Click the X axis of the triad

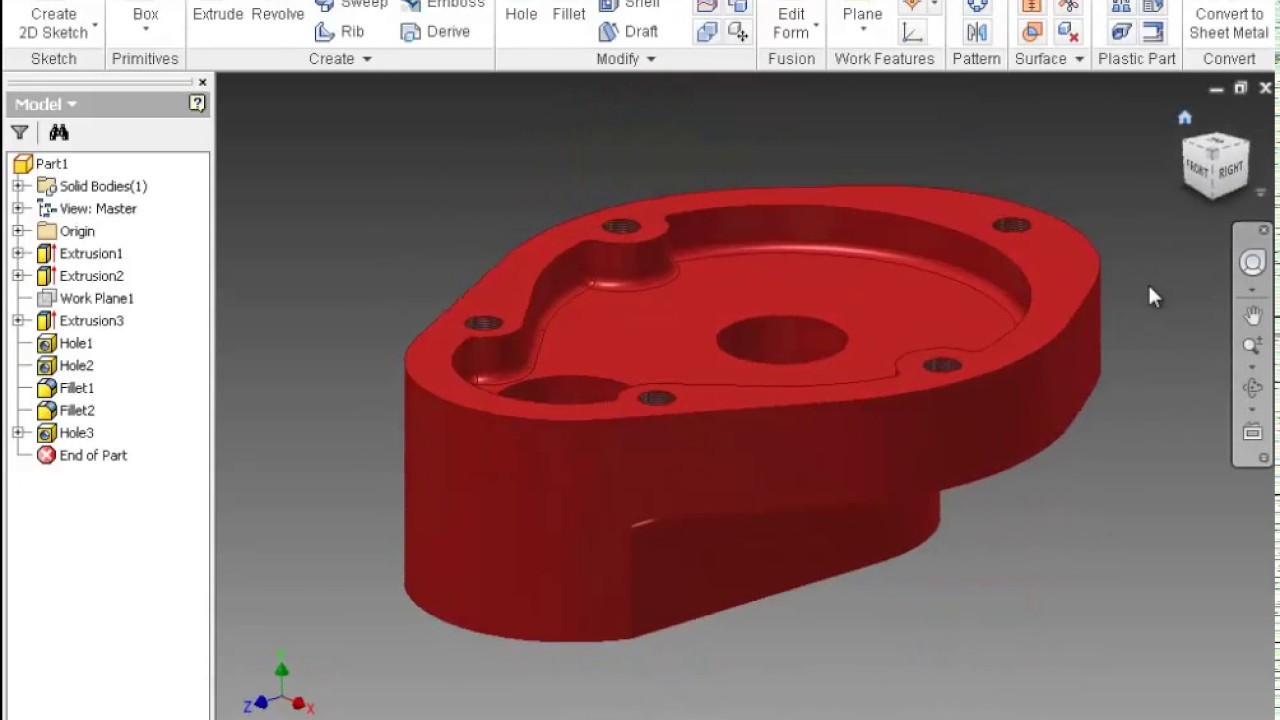299,704
